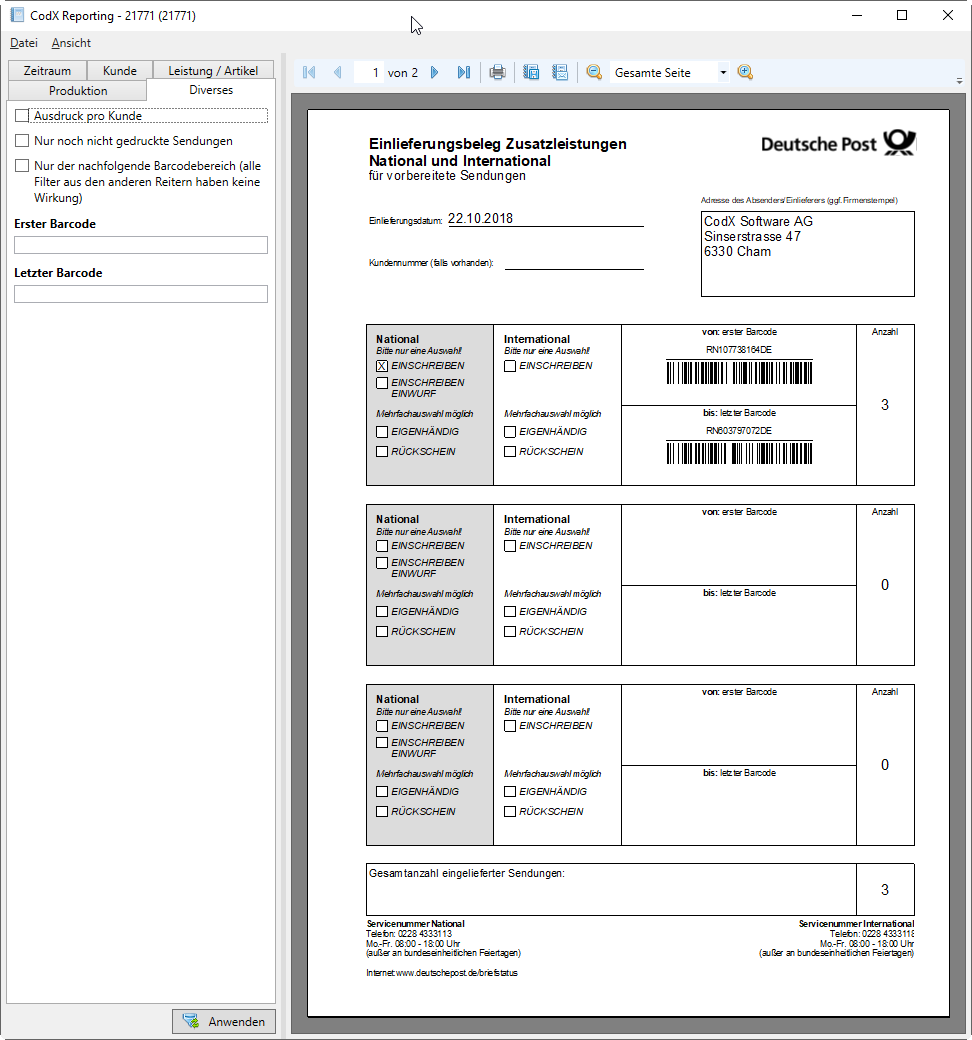Image resolution: width=972 pixels, height=1040 pixels.
Task: Click the last barcode number RN60379707 2DE
Action: pyautogui.click(x=739, y=430)
